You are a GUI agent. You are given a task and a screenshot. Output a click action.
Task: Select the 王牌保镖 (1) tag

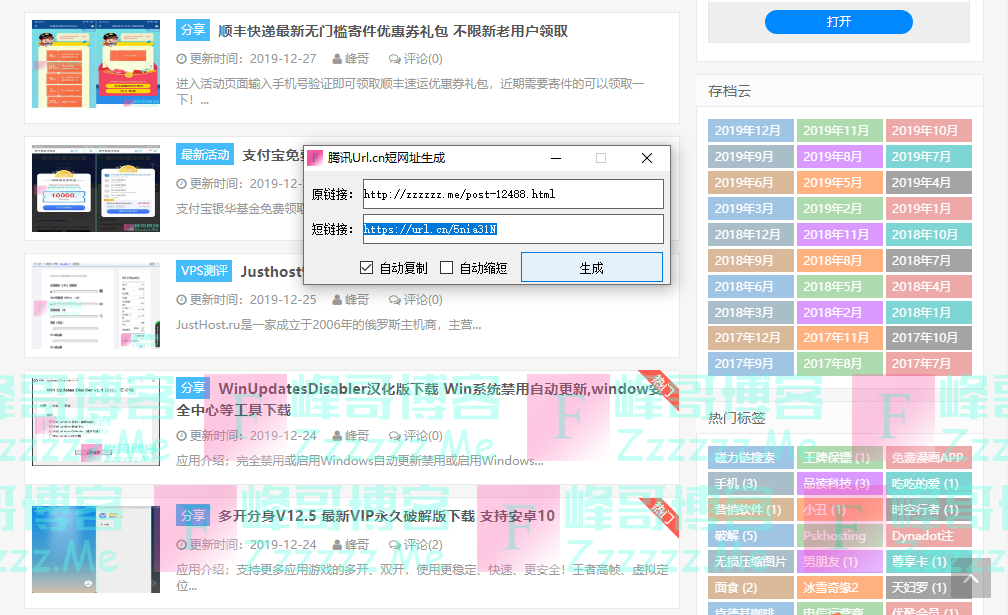tap(840, 458)
